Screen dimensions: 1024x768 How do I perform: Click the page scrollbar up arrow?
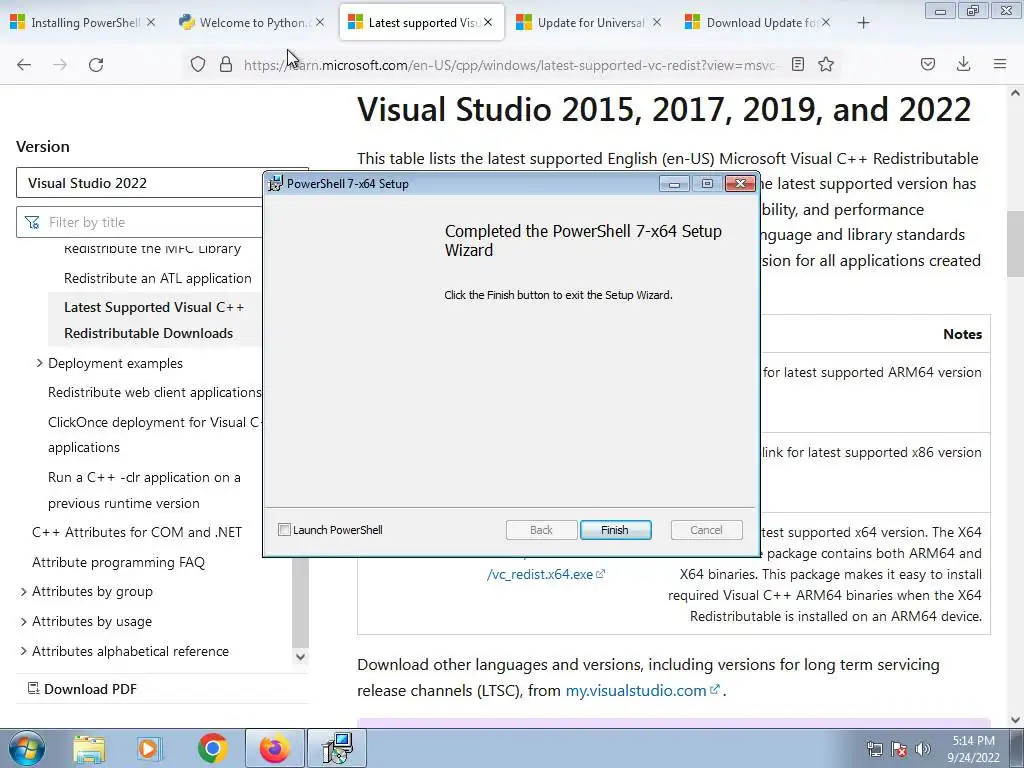1015,93
